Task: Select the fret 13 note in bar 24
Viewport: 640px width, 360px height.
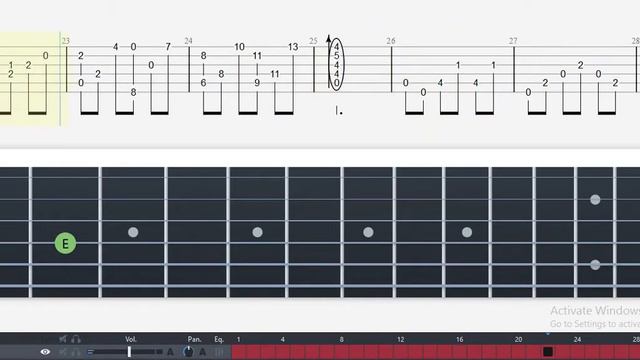Action: [293, 47]
